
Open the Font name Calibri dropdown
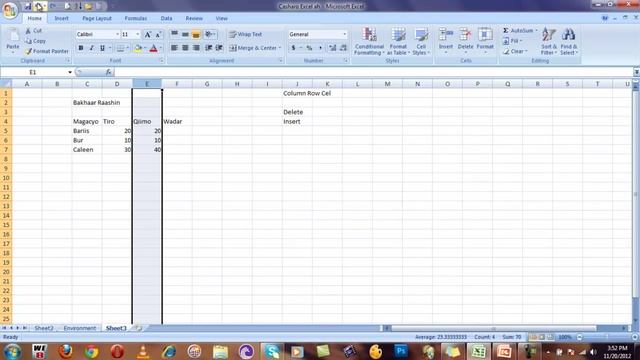pos(118,34)
